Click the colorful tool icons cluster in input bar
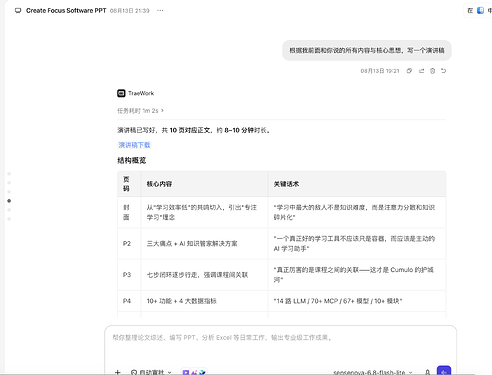492x375 pixels. 194,372
